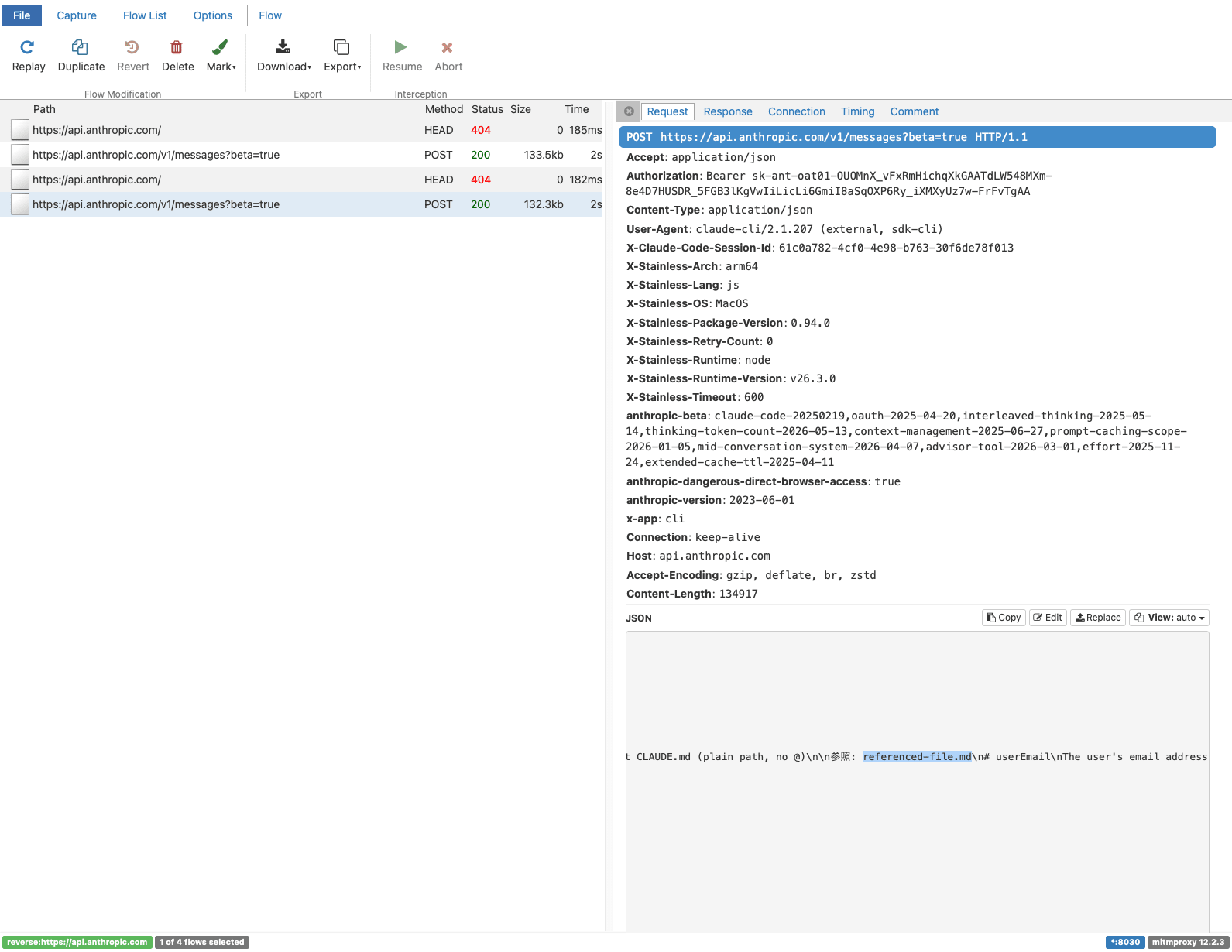This screenshot has height=952, width=1232.
Task: Delete the selected flow with trash icon
Action: (x=177, y=47)
